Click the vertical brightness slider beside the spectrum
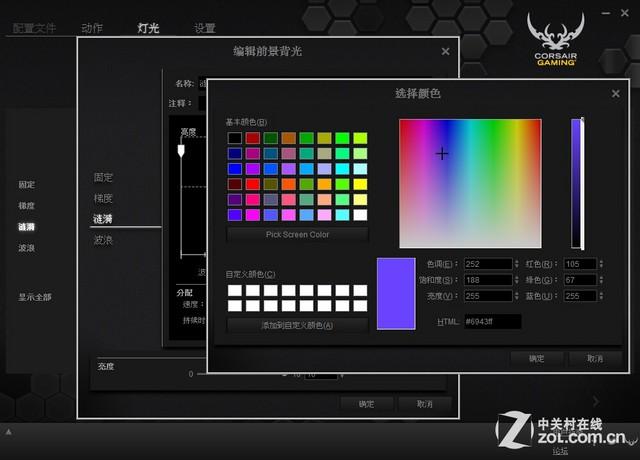The image size is (640, 460). [x=577, y=183]
